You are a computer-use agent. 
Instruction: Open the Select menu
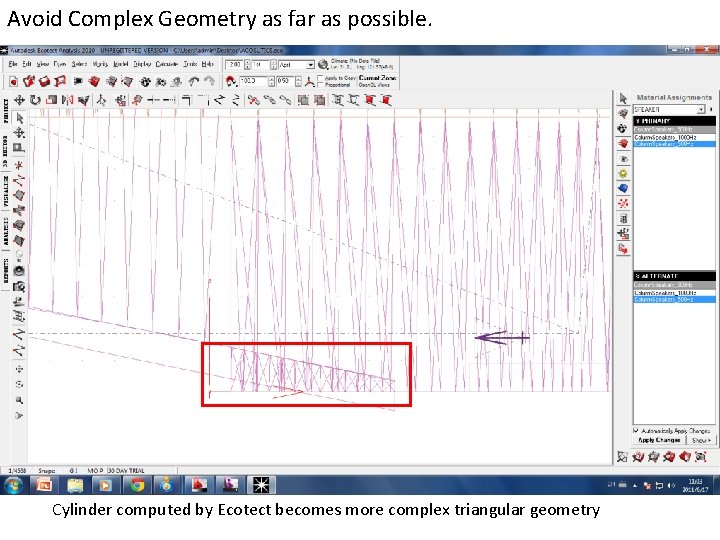[79, 64]
